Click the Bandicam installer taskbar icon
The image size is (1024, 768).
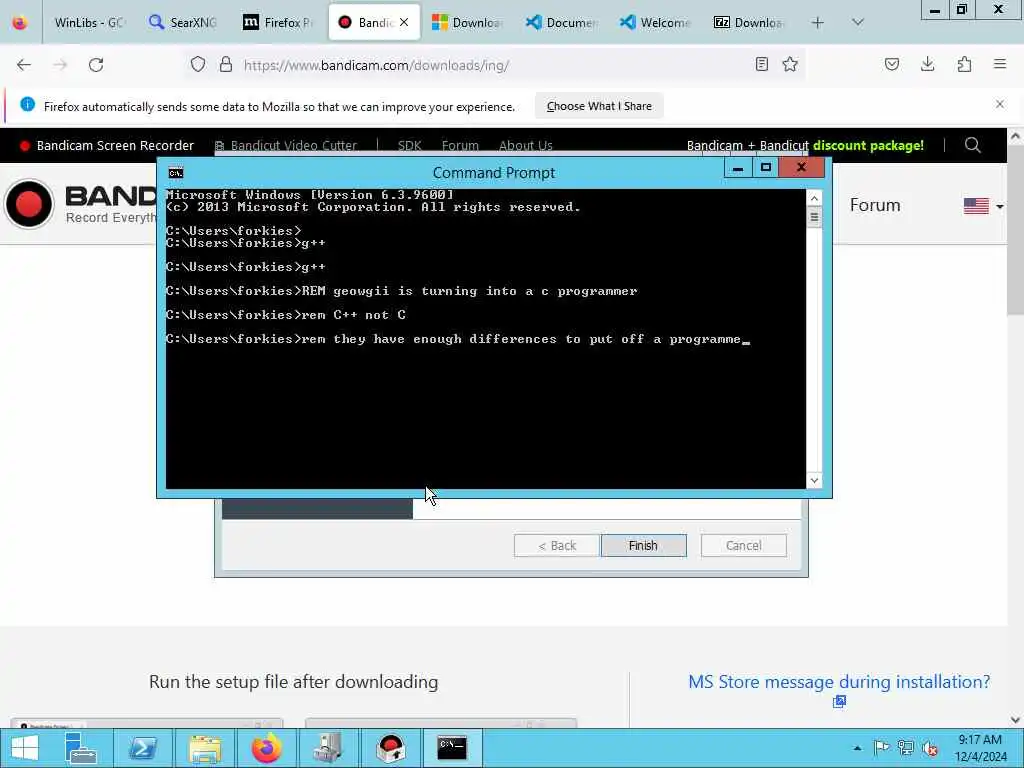[390, 747]
